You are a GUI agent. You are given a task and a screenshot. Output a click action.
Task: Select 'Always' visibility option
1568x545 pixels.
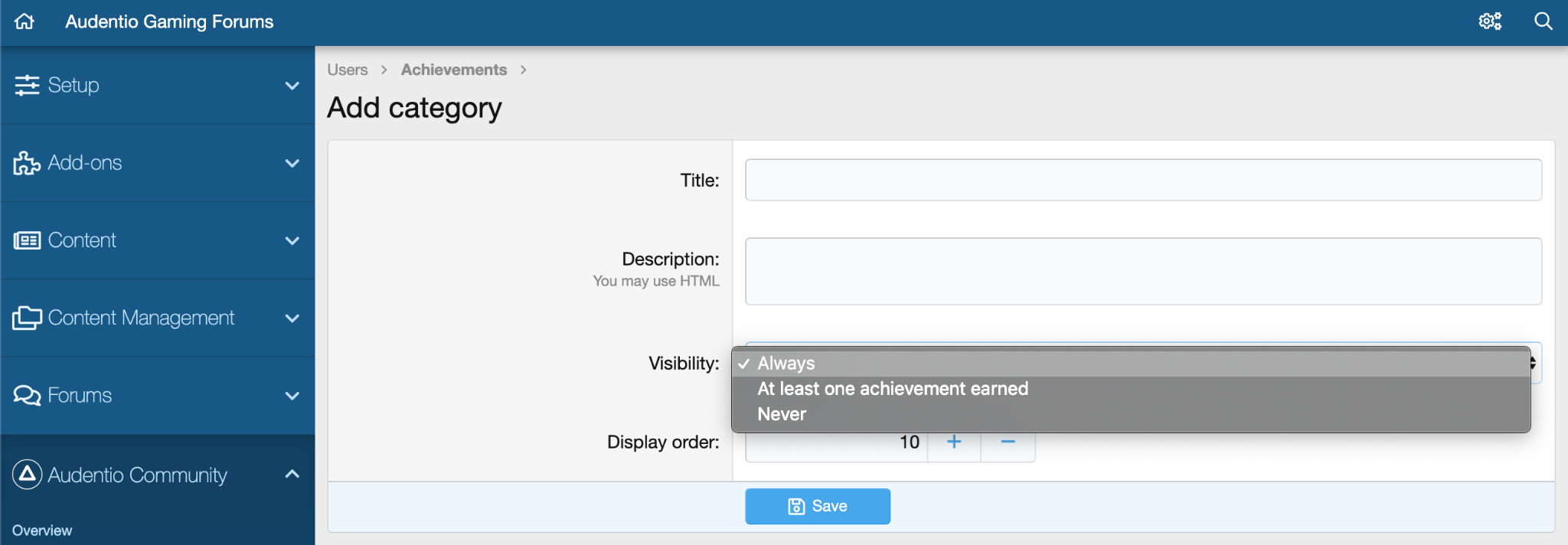pyautogui.click(x=786, y=364)
